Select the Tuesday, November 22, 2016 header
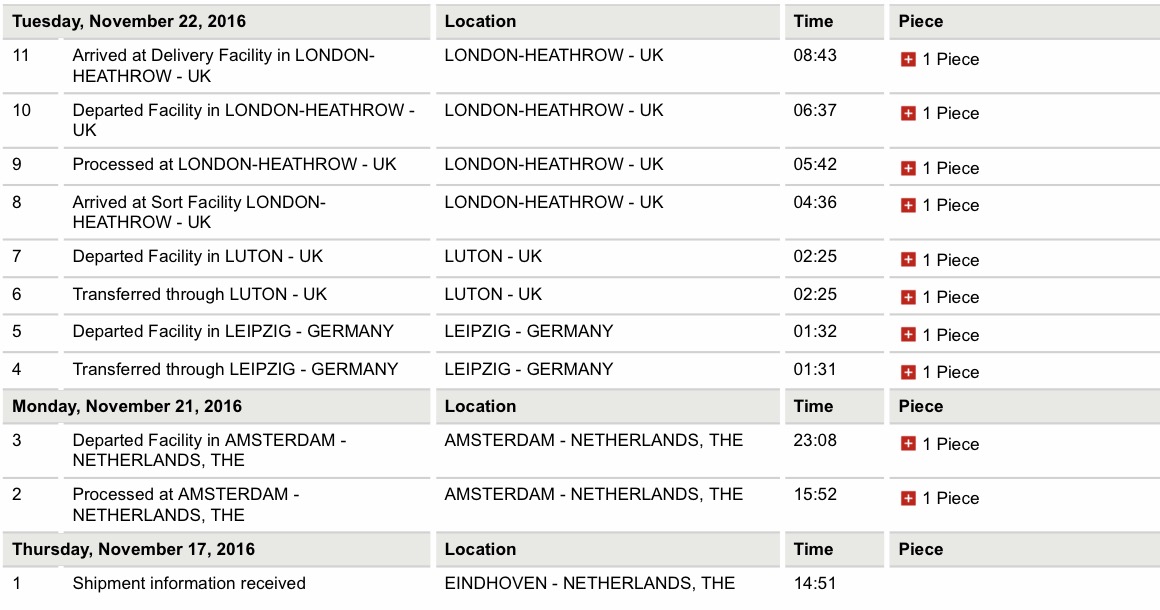The height and width of the screenshot is (610, 1160). click(129, 21)
